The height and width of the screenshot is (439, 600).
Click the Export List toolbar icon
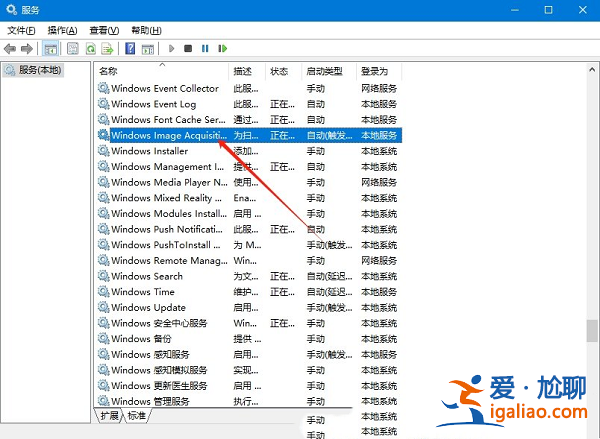(108, 49)
